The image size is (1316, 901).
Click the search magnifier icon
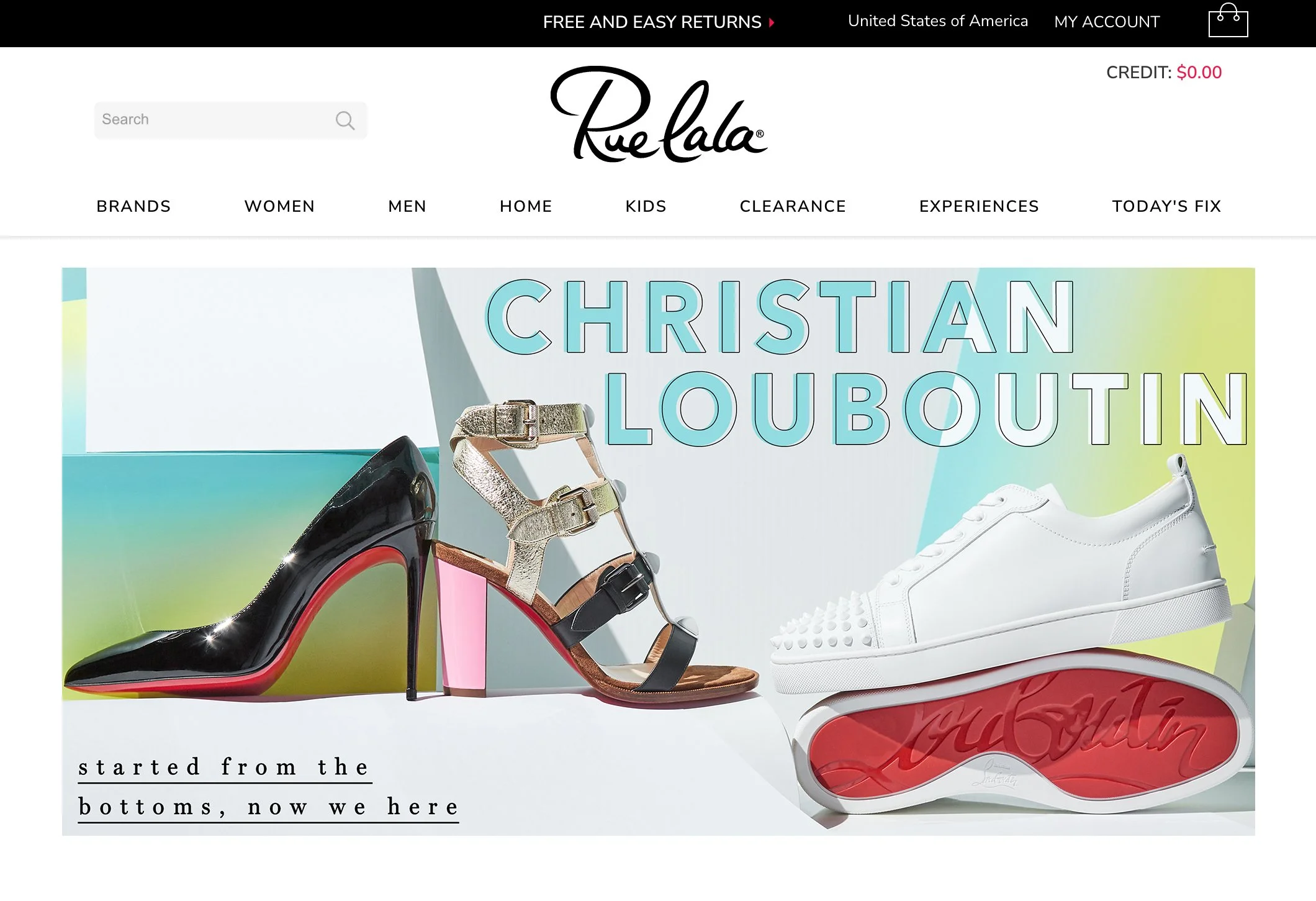tap(345, 120)
